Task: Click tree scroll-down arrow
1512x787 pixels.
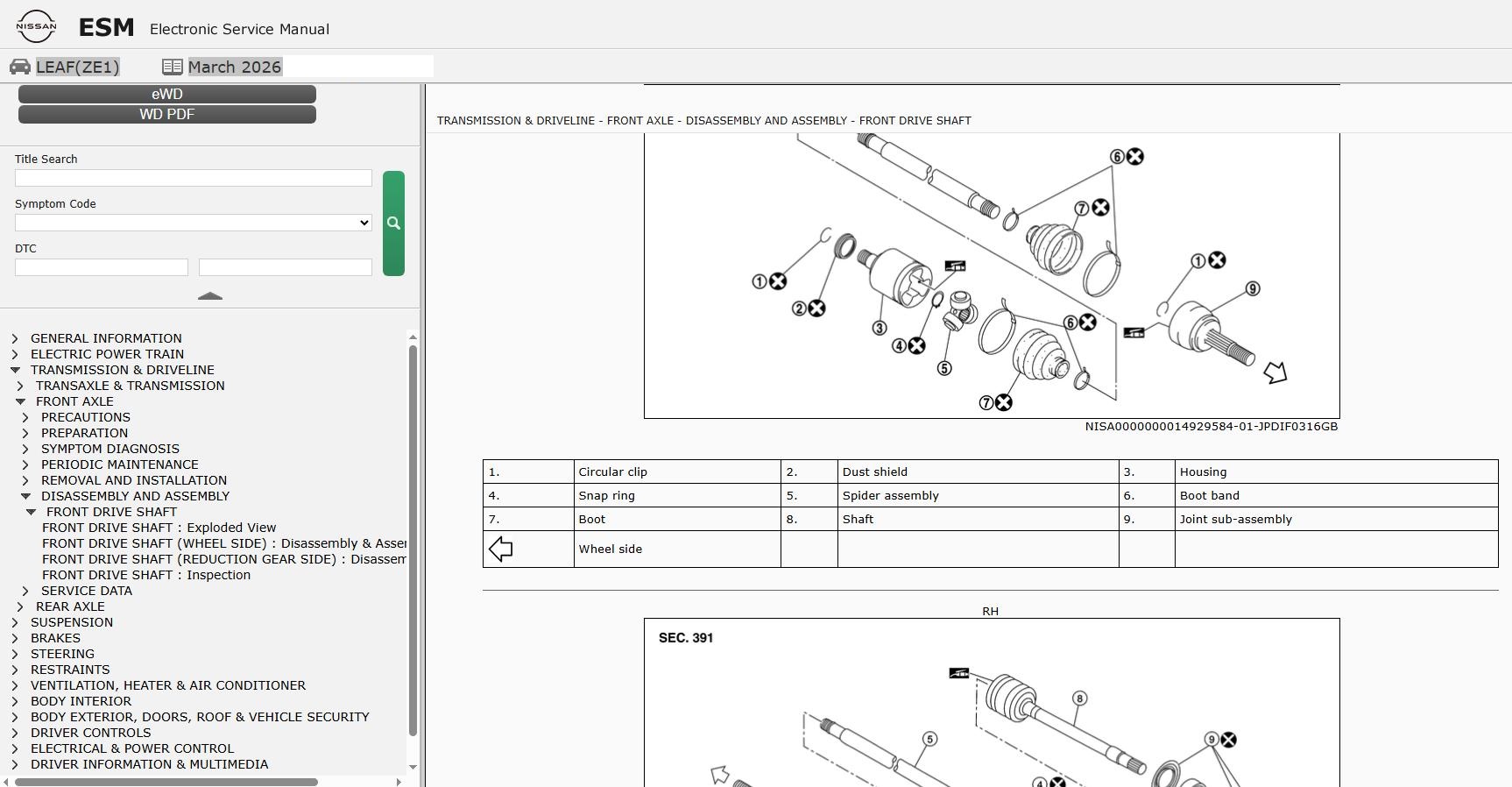Action: click(413, 768)
